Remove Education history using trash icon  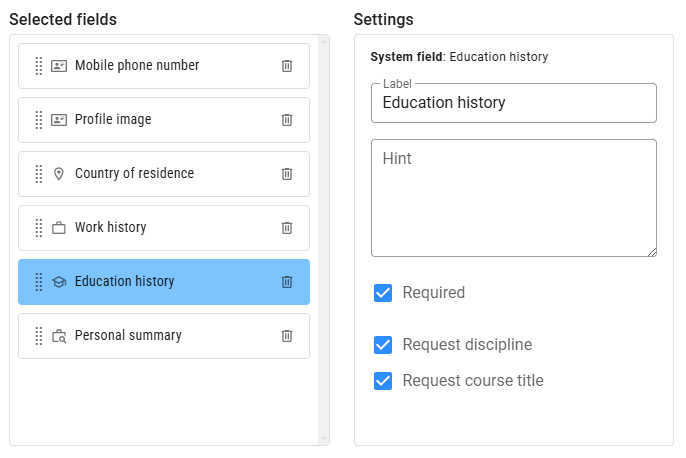coord(287,282)
